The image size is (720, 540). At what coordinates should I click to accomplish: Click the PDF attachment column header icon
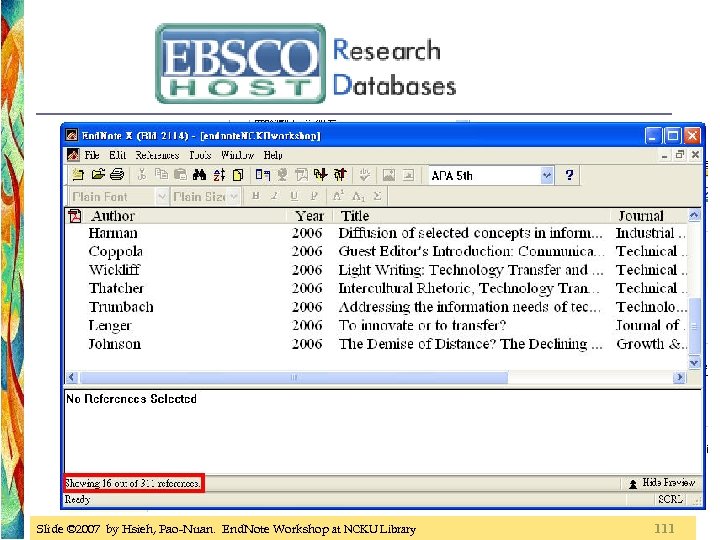(x=75, y=215)
